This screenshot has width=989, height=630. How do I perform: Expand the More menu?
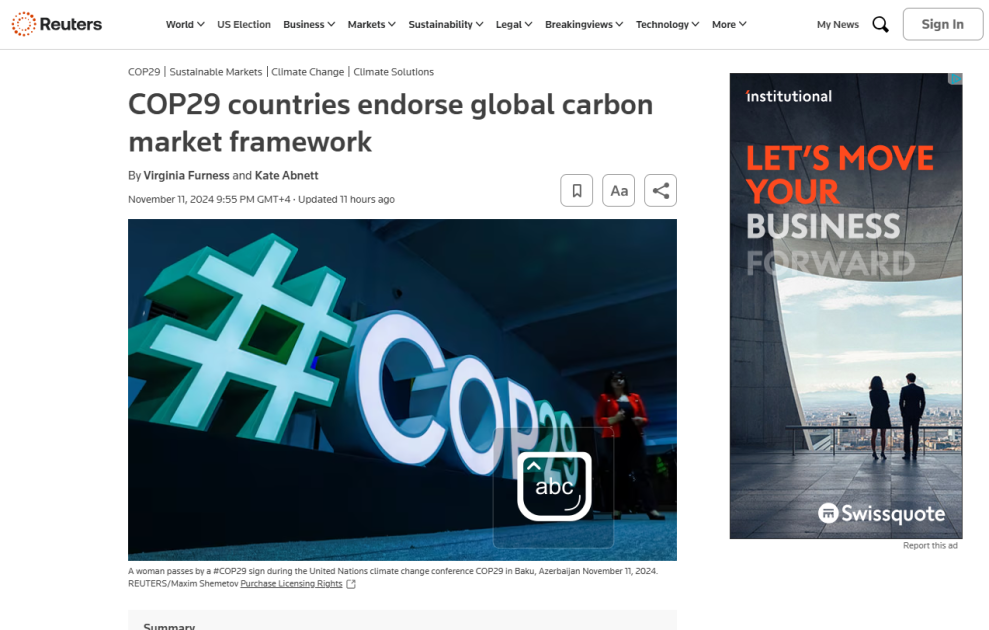pos(729,25)
